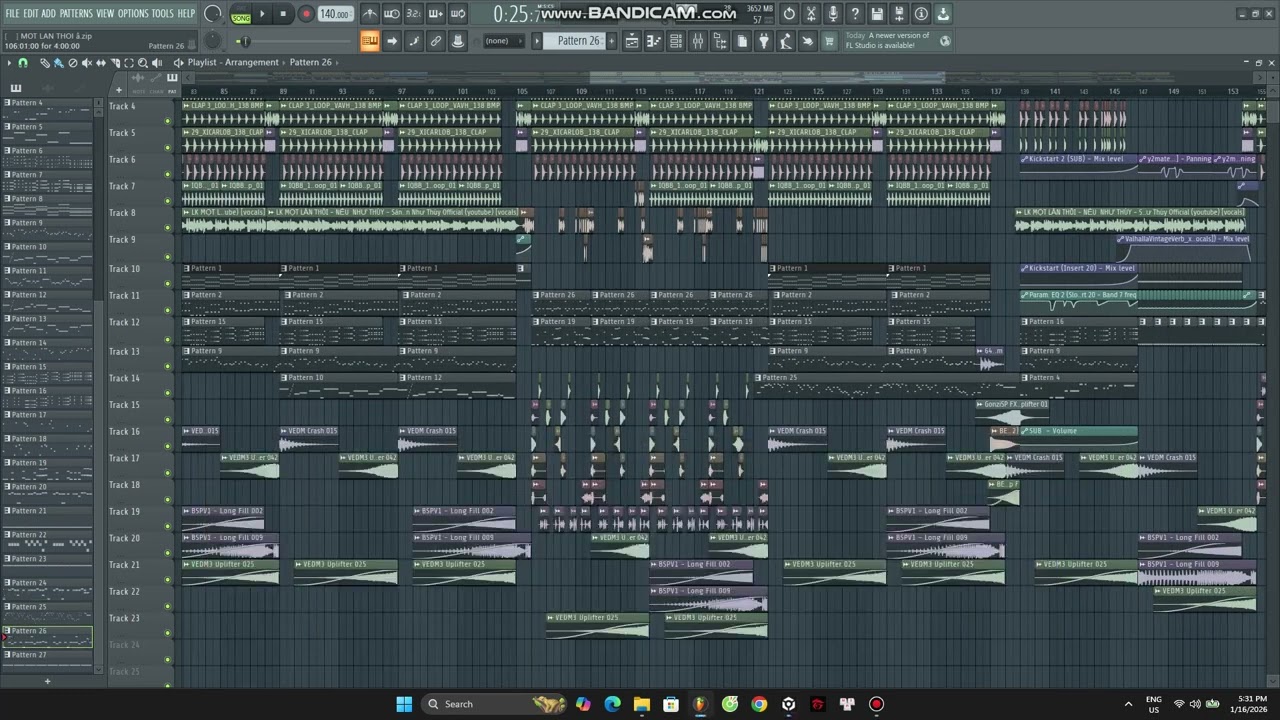Image resolution: width=1280 pixels, height=720 pixels.
Task: Open the Channel rack view icon
Action: point(676,41)
